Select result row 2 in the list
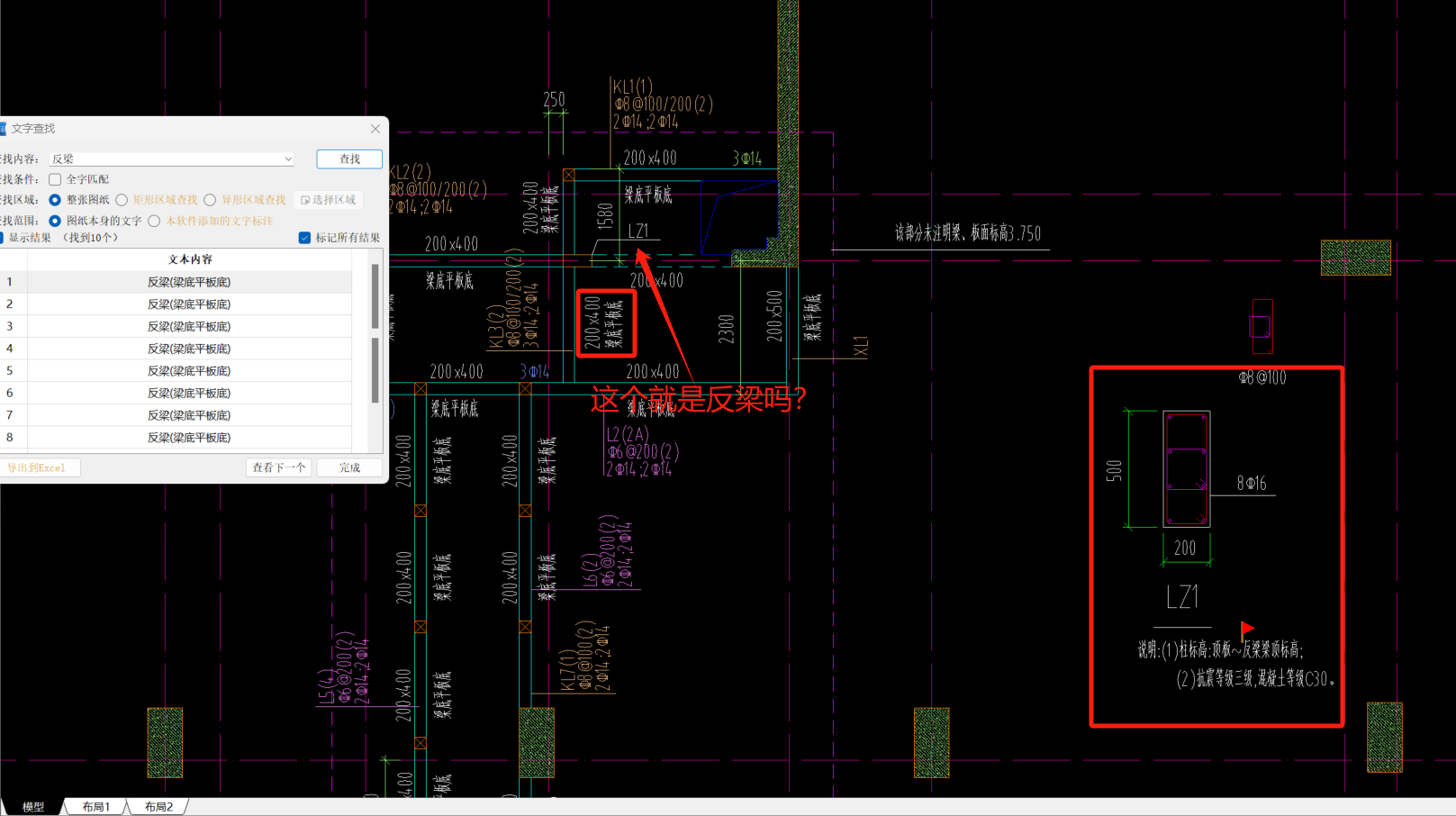Screen dimensions: 1456x816 pyautogui.click(x=189, y=304)
